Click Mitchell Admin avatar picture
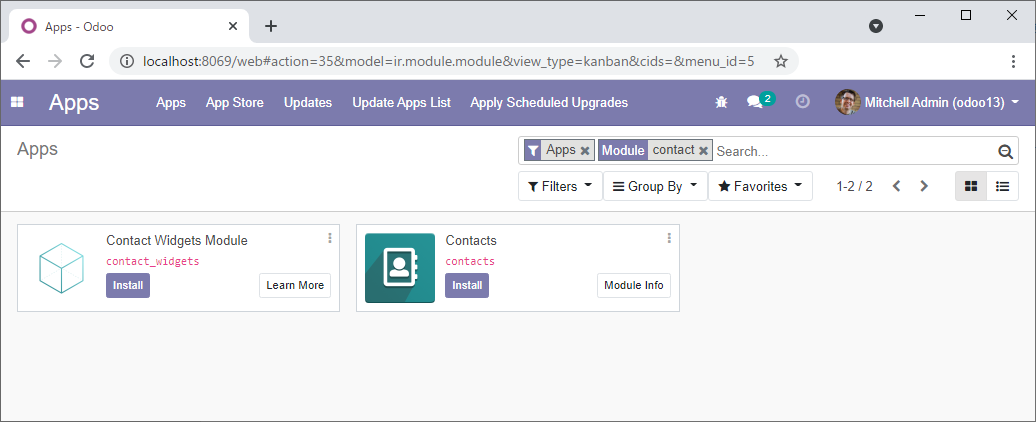 pos(848,102)
